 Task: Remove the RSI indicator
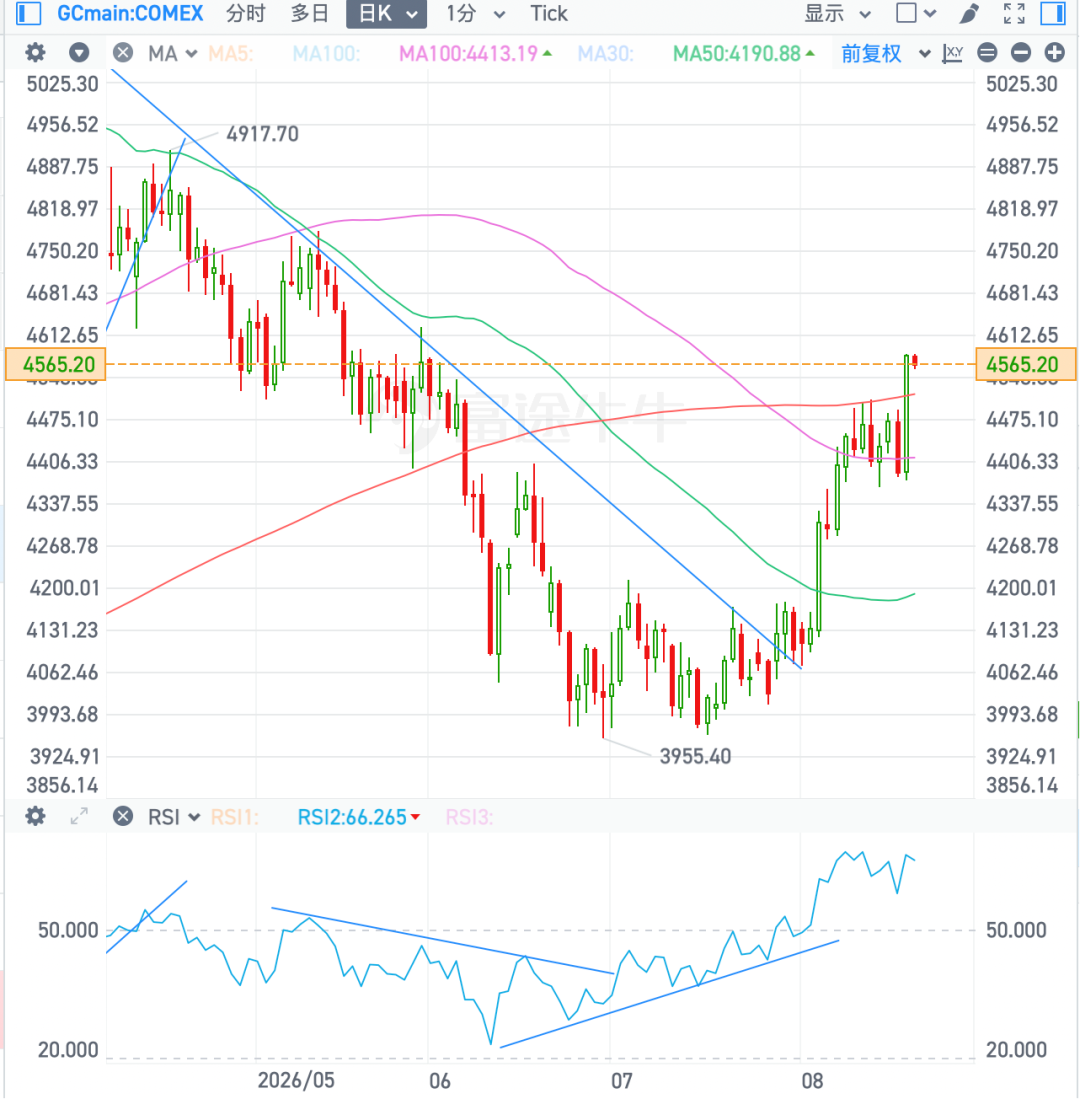[x=123, y=816]
